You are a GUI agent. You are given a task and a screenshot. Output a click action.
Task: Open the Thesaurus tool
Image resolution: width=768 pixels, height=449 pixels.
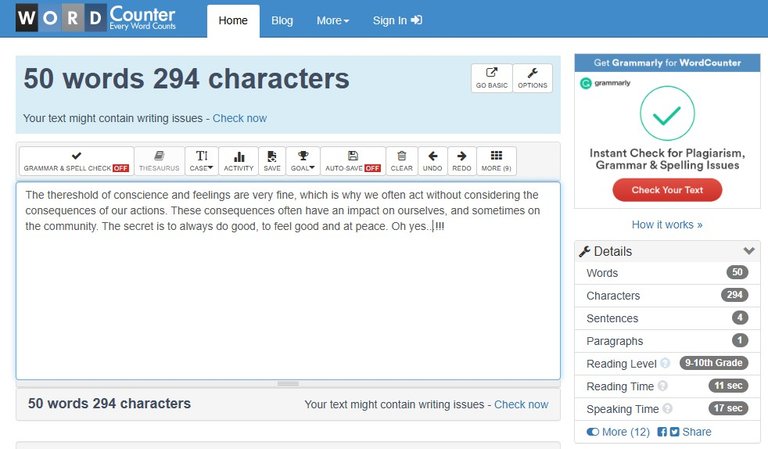[x=159, y=161]
